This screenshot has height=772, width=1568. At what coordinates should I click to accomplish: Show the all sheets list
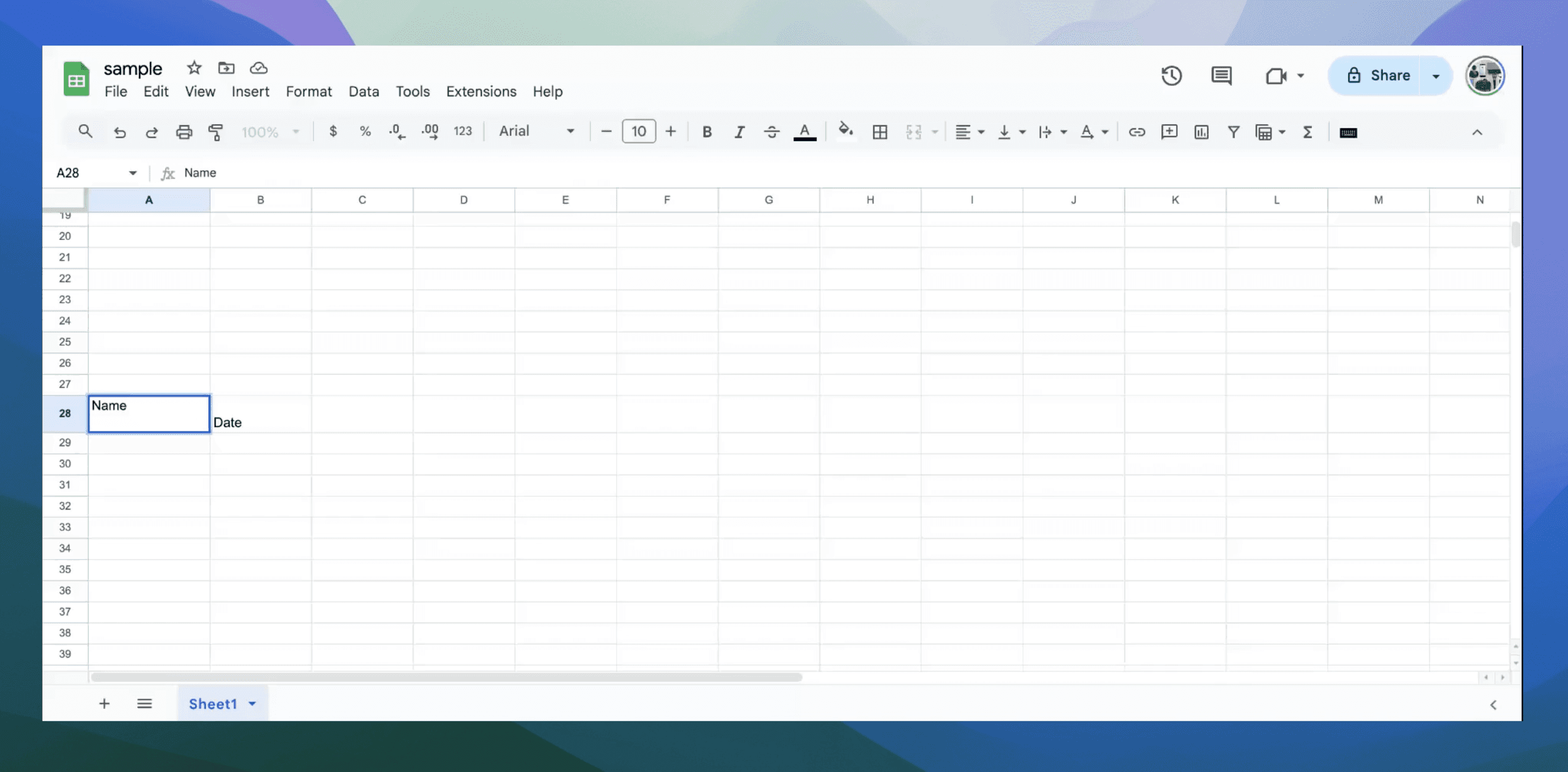144,704
